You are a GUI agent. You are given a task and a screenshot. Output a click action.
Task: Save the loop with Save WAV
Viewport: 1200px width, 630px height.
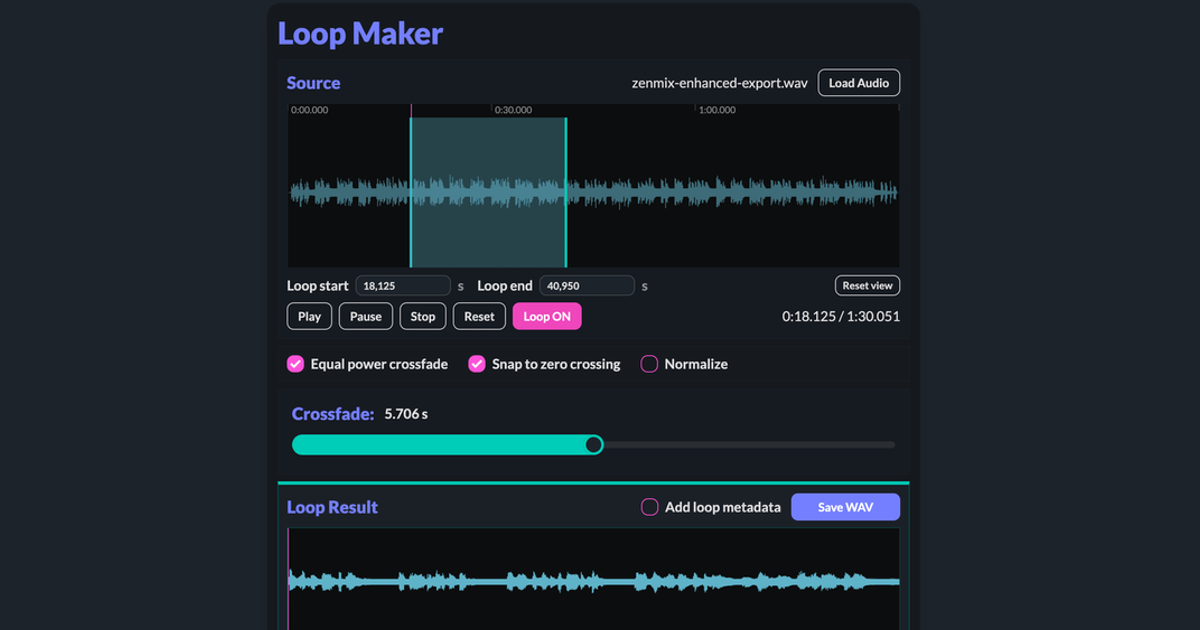coord(845,507)
